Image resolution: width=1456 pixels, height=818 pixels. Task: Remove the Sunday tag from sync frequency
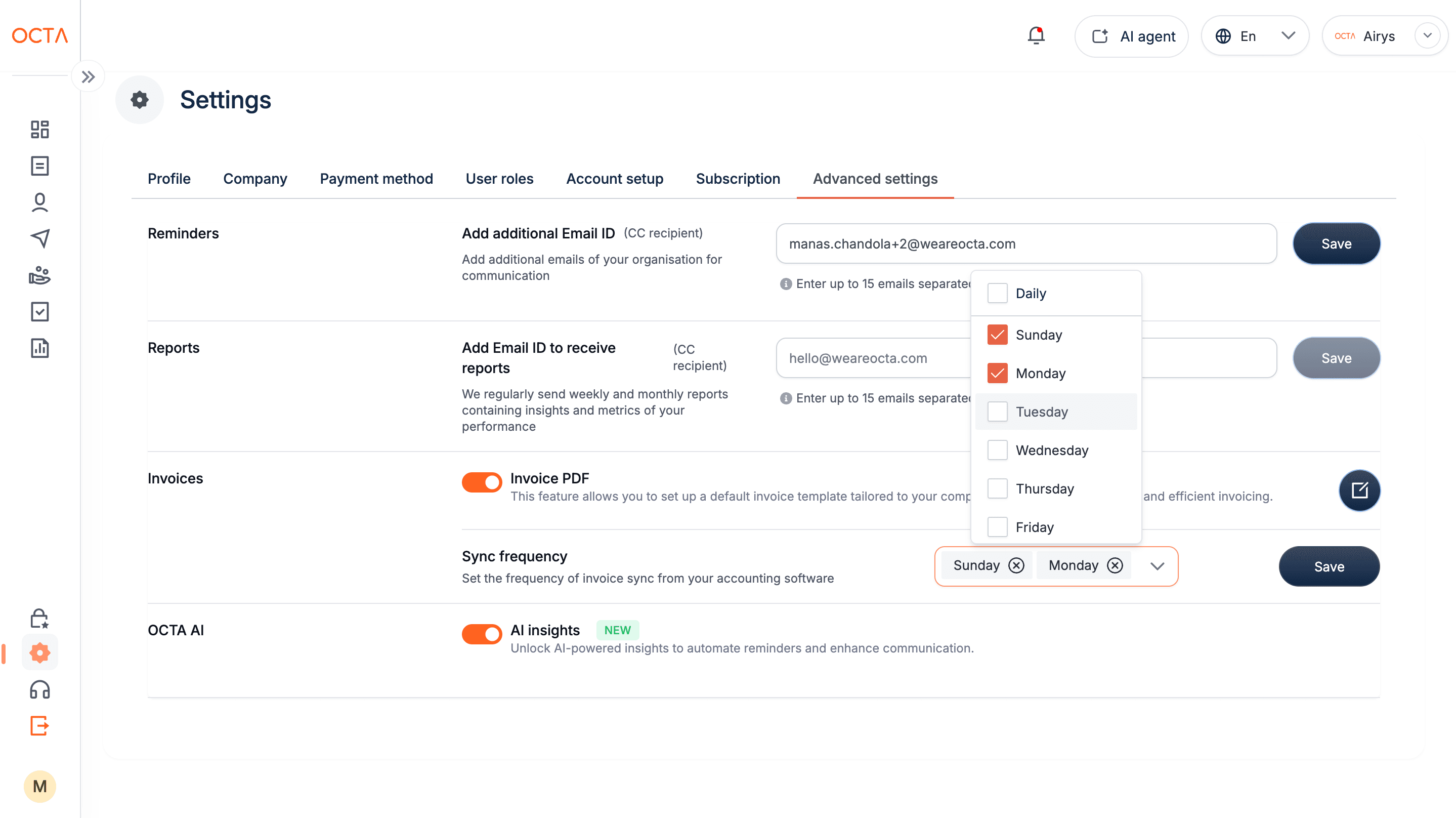coord(1016,565)
